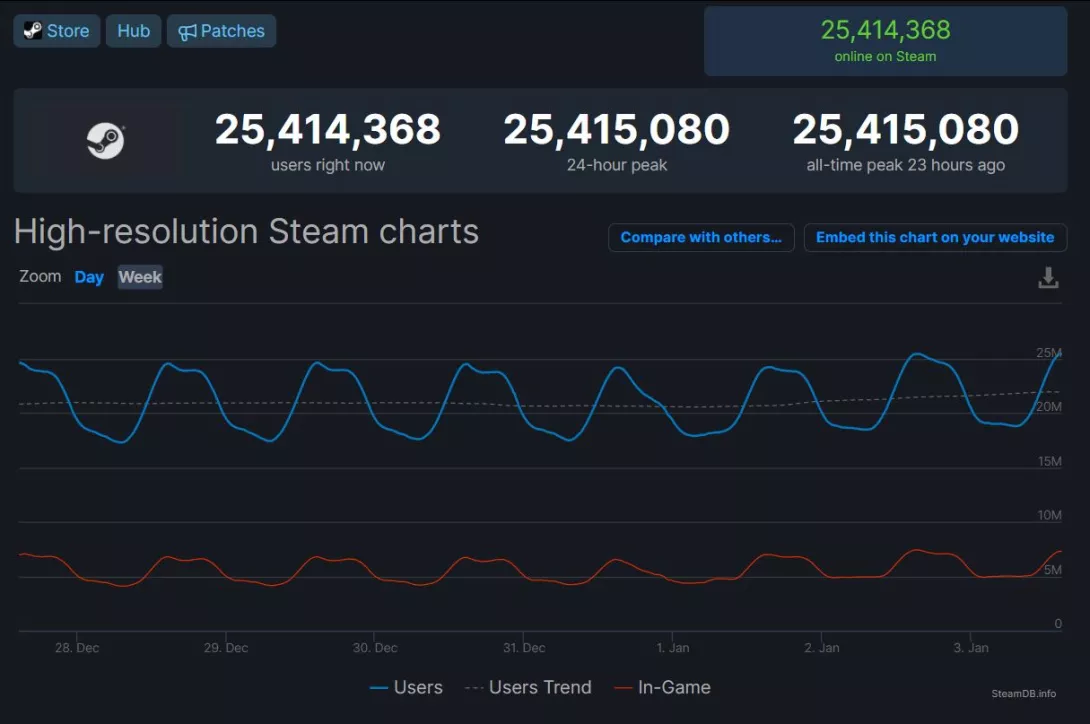Click the 3. Jan axis label
Screen dimensions: 1090x724
[x=970, y=648]
